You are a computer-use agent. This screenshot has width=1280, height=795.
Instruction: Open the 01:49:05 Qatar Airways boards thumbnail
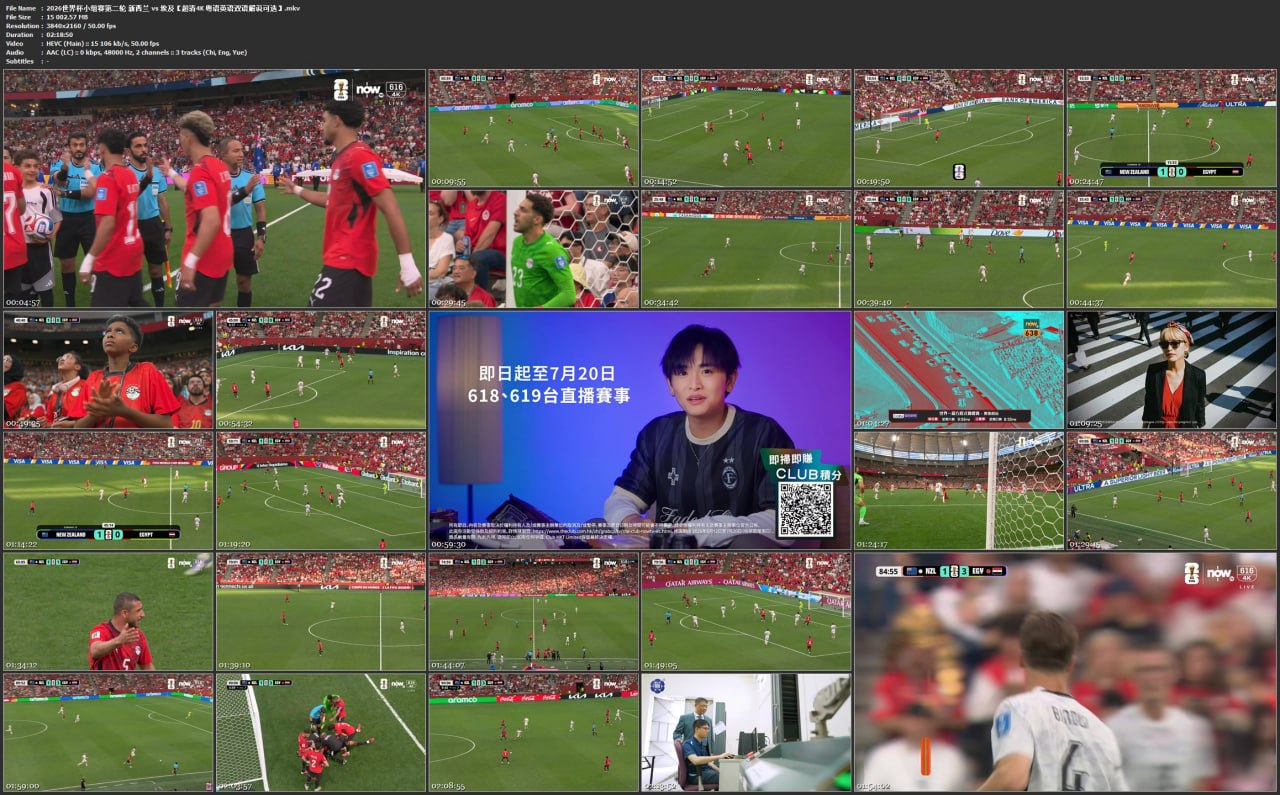[x=746, y=612]
